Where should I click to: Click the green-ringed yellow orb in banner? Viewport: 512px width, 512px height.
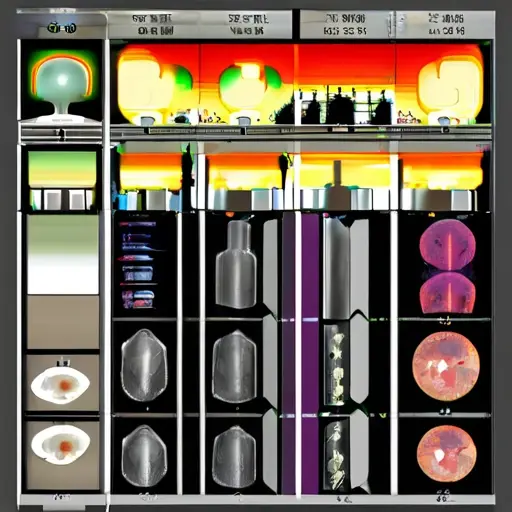tap(250, 87)
